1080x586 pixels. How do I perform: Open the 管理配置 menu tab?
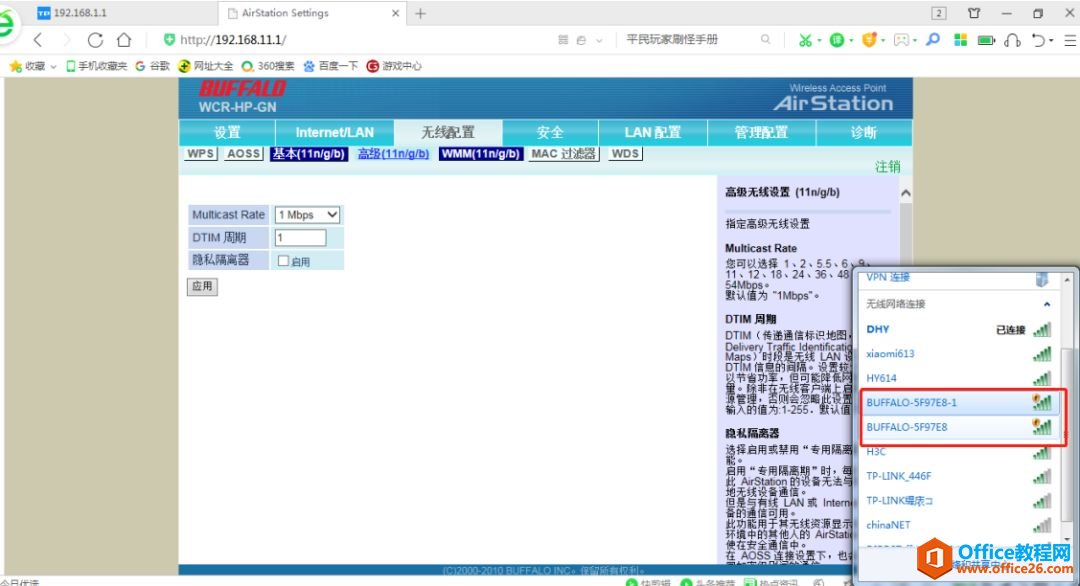point(761,132)
